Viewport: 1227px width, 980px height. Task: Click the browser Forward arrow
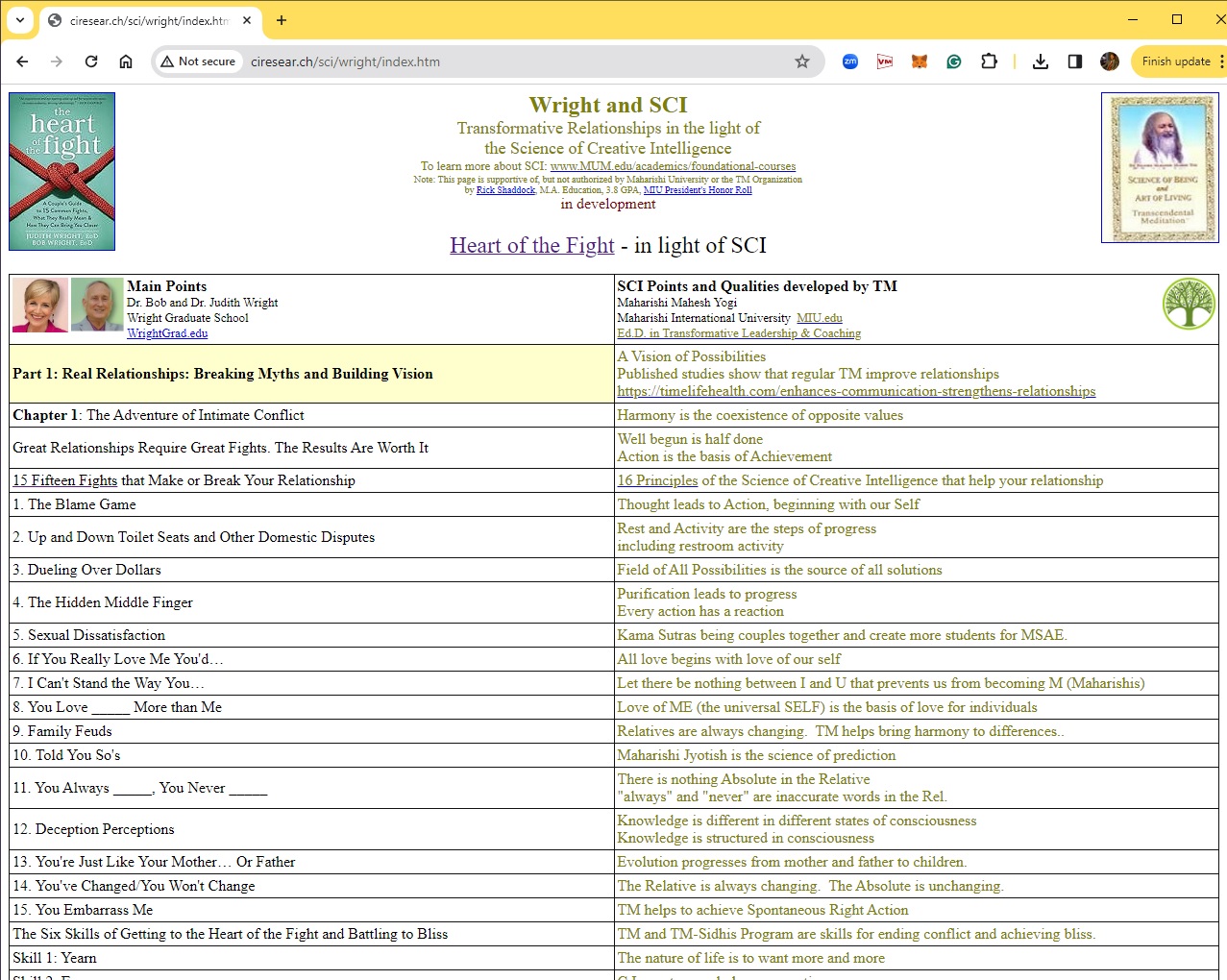(x=57, y=61)
